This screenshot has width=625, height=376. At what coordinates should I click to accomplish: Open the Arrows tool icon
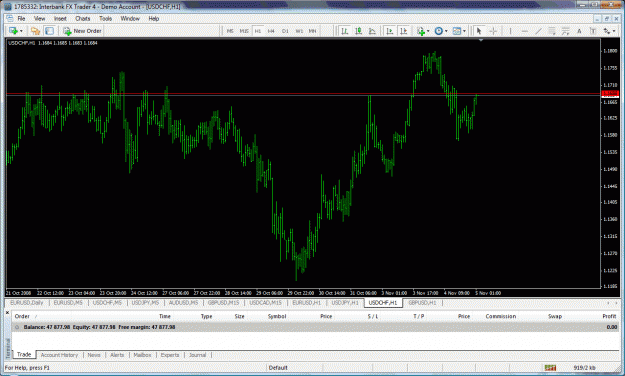(606, 31)
